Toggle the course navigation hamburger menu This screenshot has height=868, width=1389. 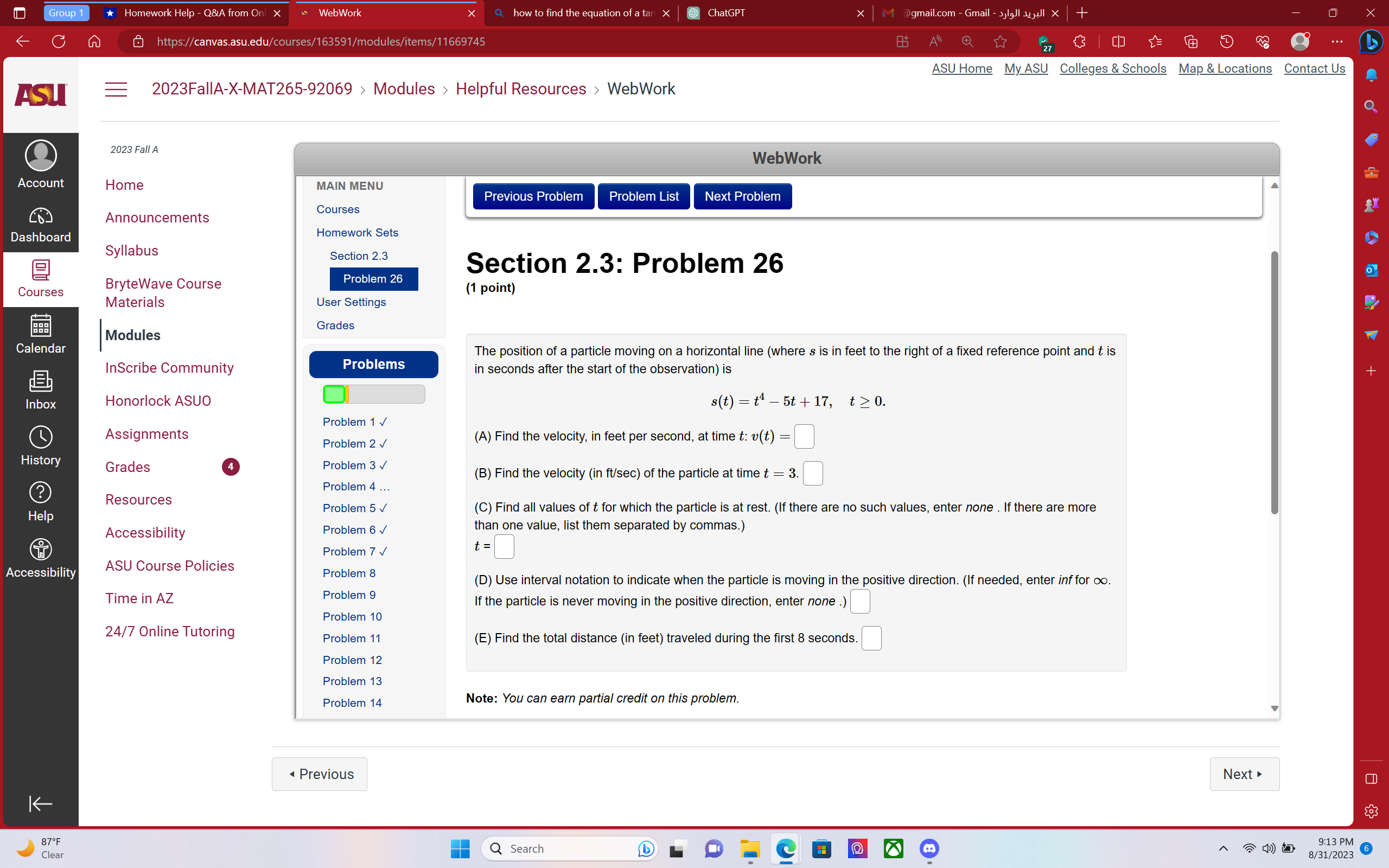(x=116, y=89)
